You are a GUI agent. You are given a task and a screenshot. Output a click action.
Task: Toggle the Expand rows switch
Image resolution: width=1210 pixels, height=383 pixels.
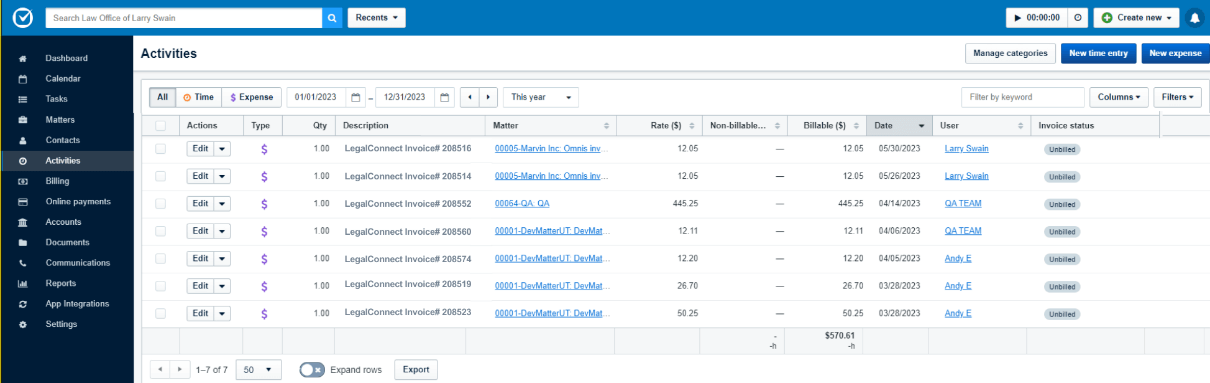[313, 370]
